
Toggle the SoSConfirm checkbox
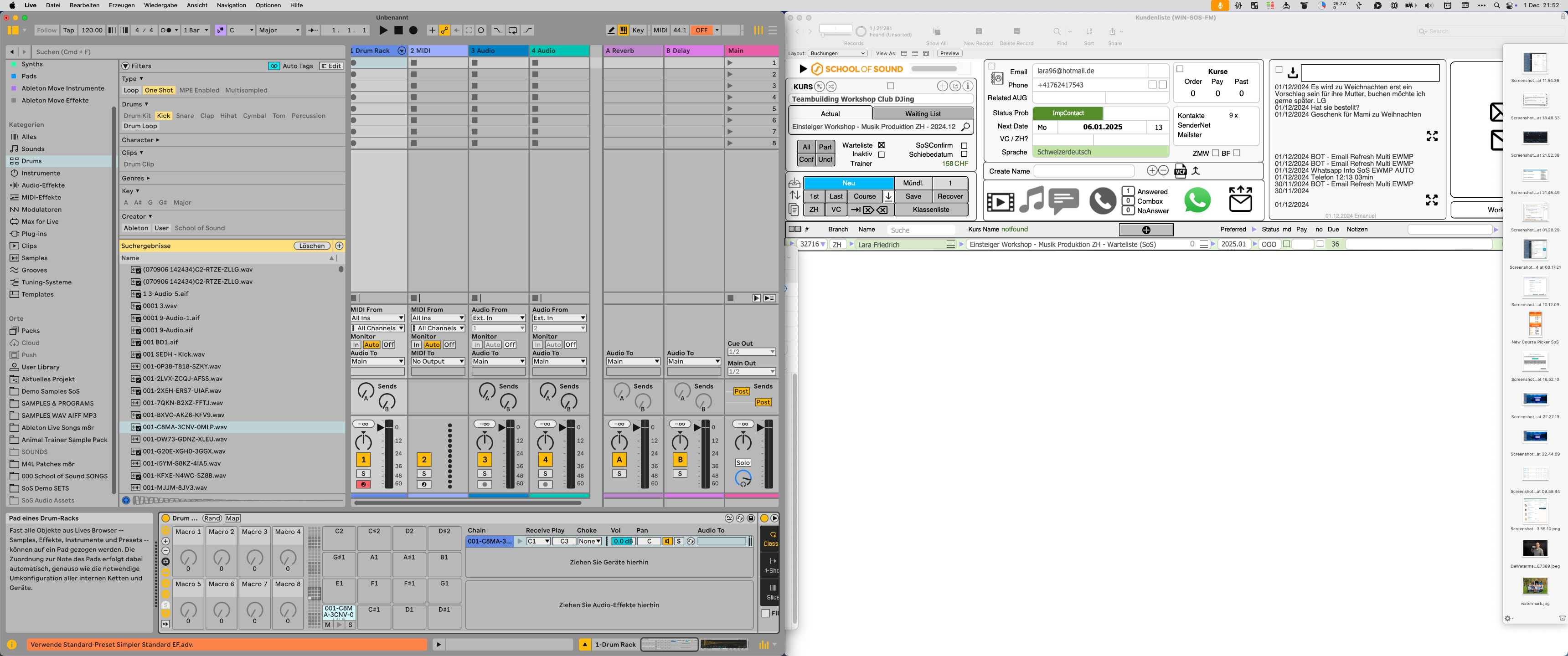click(x=964, y=145)
